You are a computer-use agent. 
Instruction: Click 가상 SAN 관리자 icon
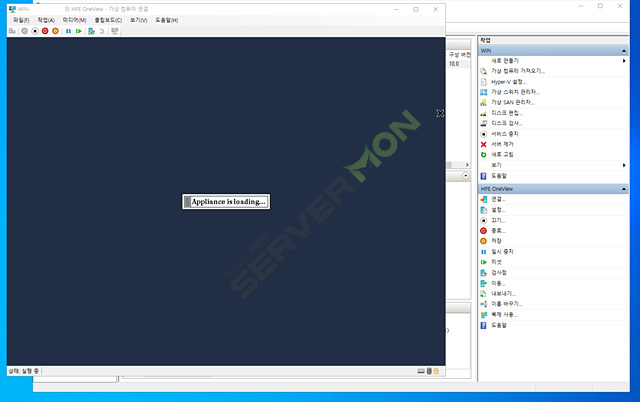[x=484, y=102]
